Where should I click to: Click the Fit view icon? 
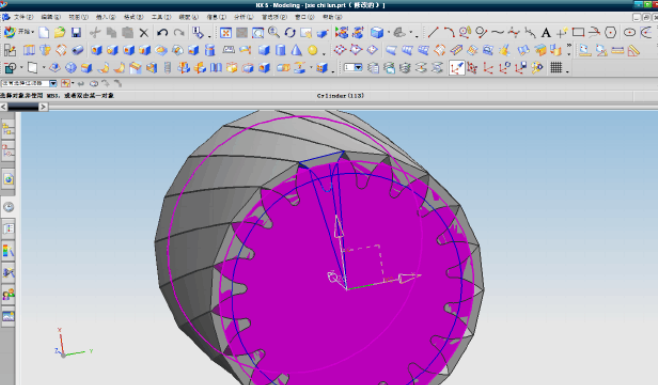point(226,32)
